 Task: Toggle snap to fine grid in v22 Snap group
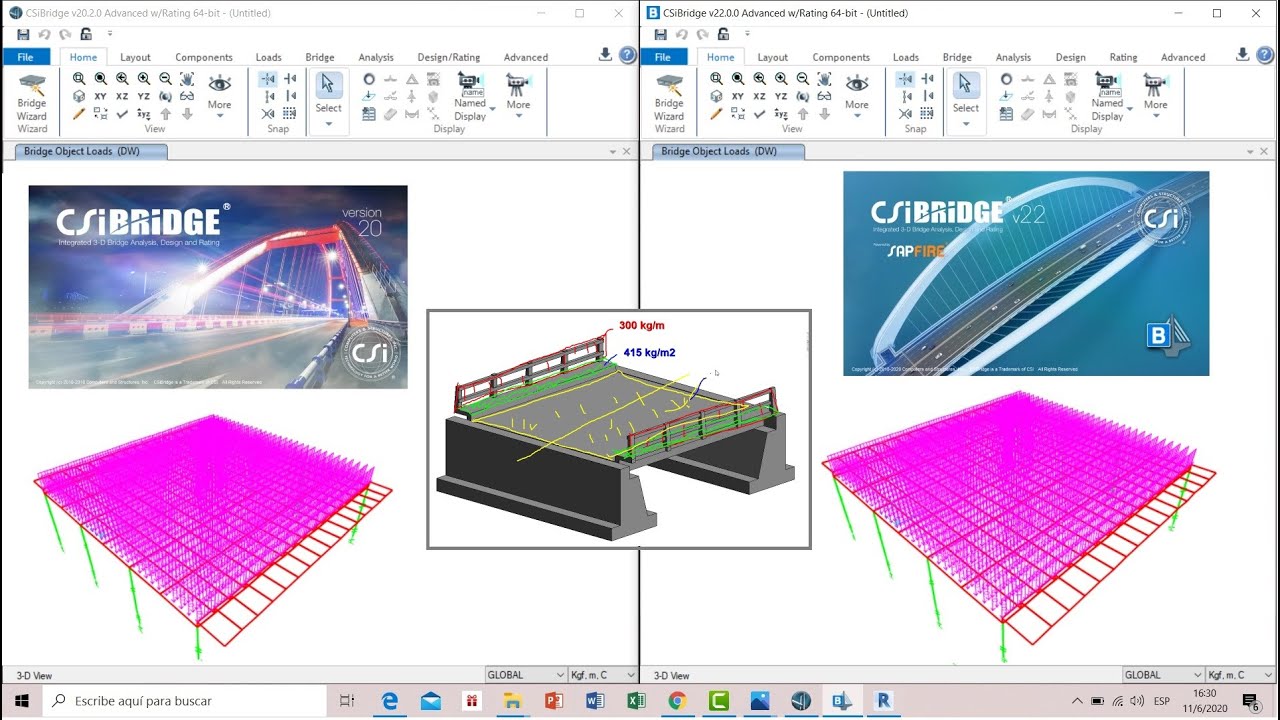click(927, 114)
